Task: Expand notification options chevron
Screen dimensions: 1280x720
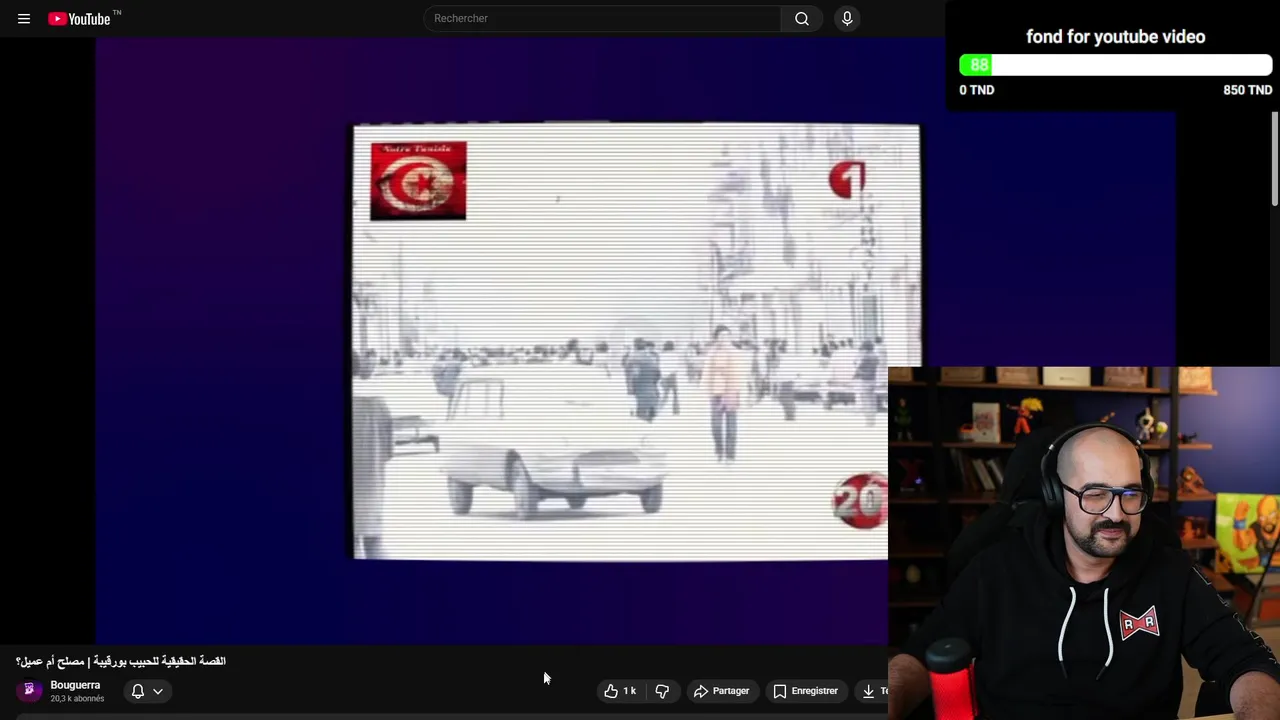Action: (158, 691)
